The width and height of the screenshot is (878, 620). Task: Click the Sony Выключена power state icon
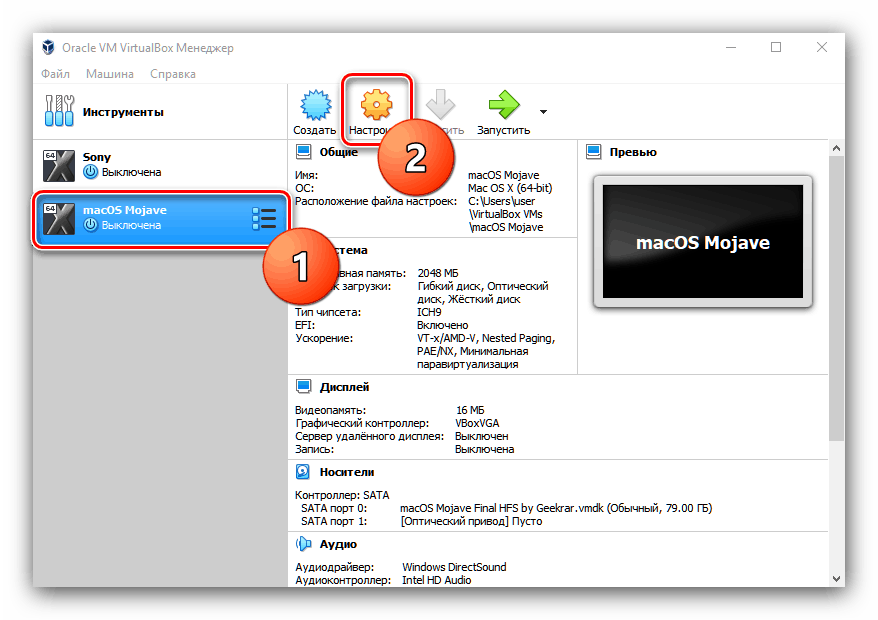click(x=90, y=172)
